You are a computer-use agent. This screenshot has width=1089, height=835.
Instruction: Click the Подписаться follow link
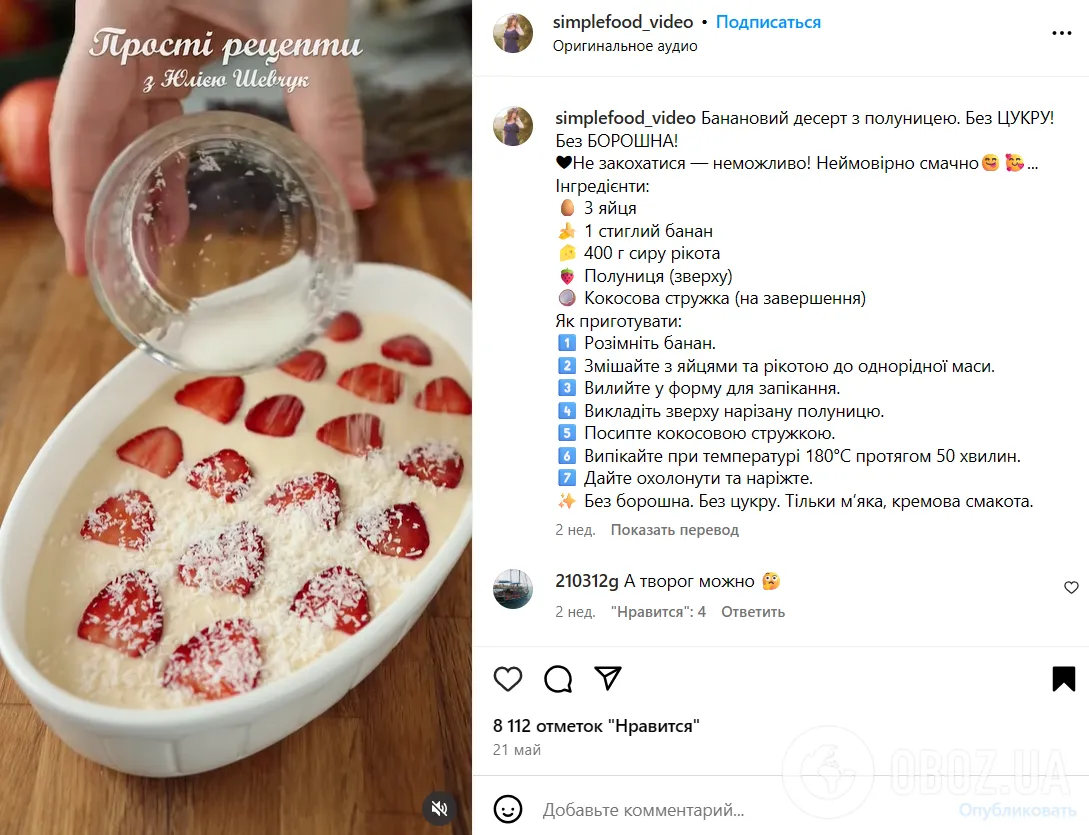click(x=768, y=22)
